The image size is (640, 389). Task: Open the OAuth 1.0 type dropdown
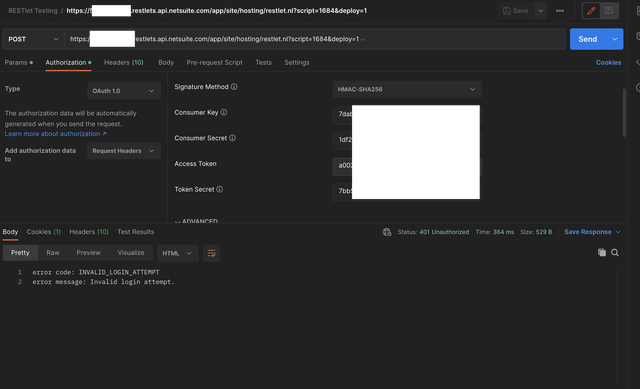tap(124, 91)
